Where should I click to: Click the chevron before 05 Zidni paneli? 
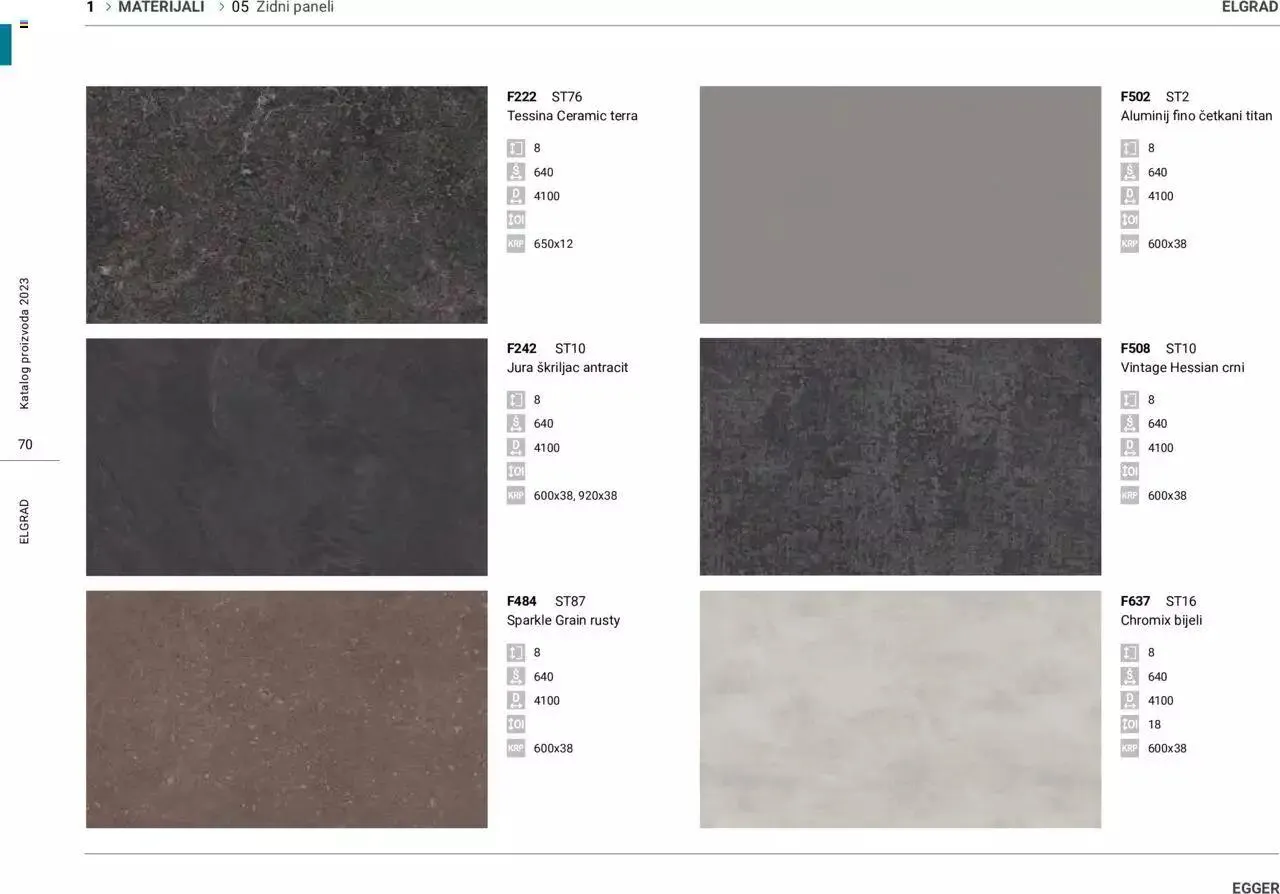point(221,7)
